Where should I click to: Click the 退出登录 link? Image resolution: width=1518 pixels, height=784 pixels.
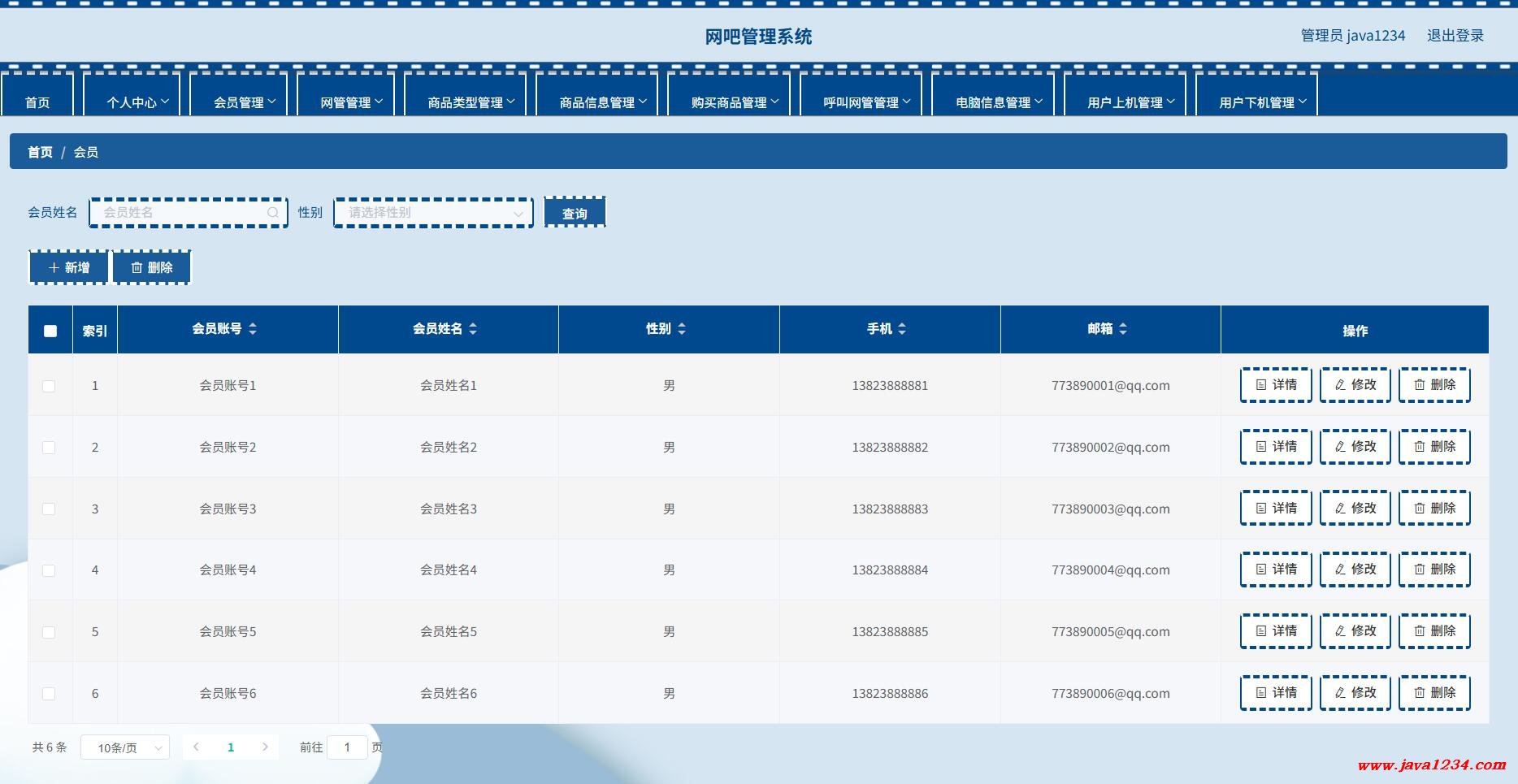1455,36
